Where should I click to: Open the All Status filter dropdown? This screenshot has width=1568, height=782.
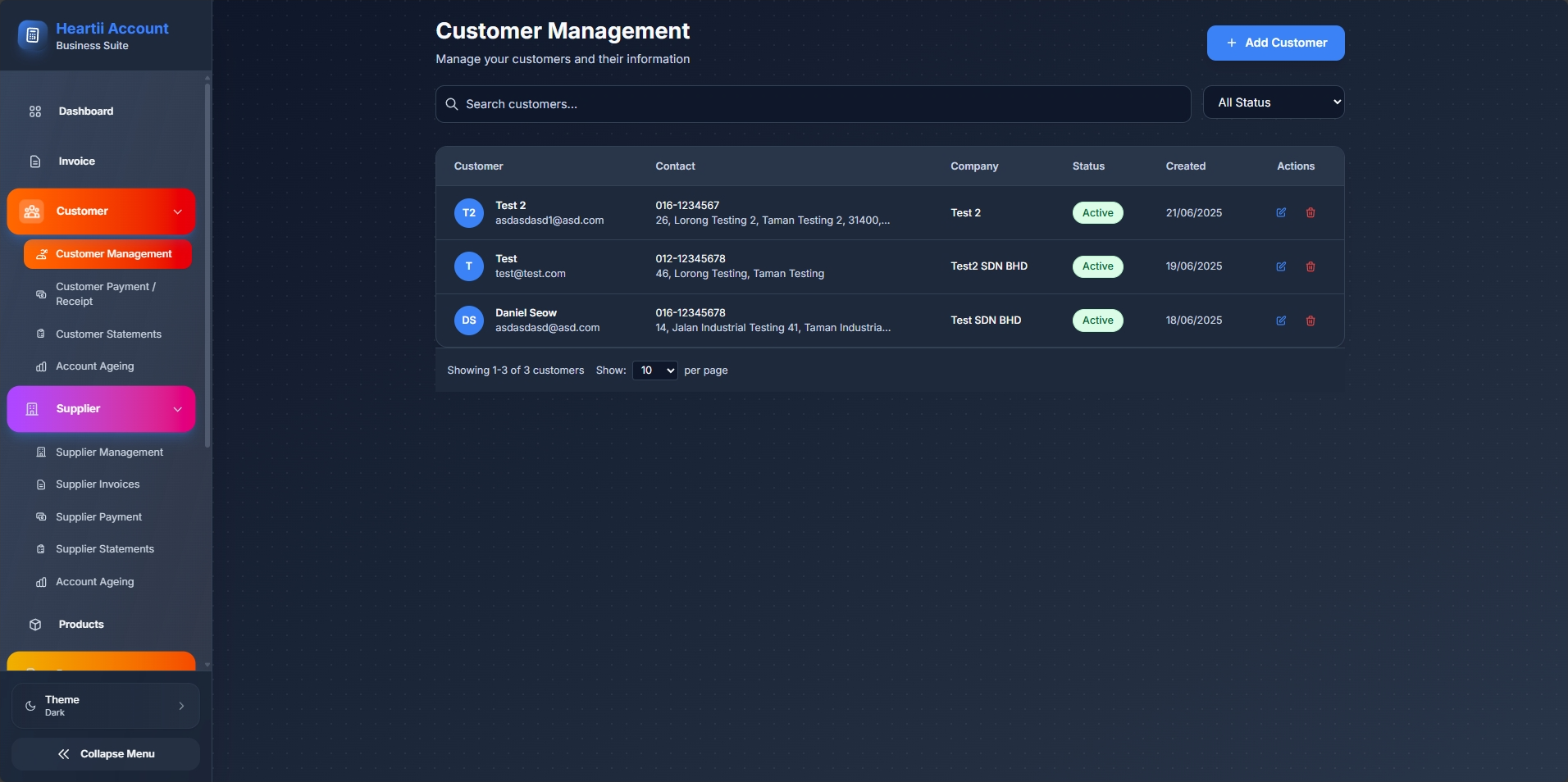1274,102
